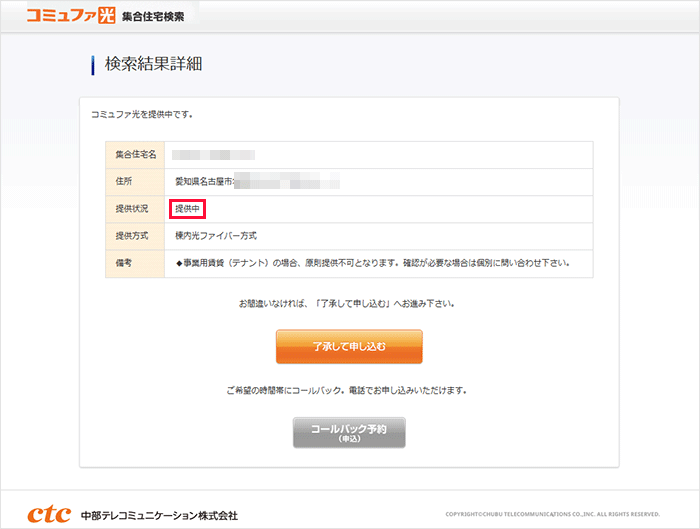Click the blurred building name value
The height and width of the screenshot is (529, 700).
213,155
